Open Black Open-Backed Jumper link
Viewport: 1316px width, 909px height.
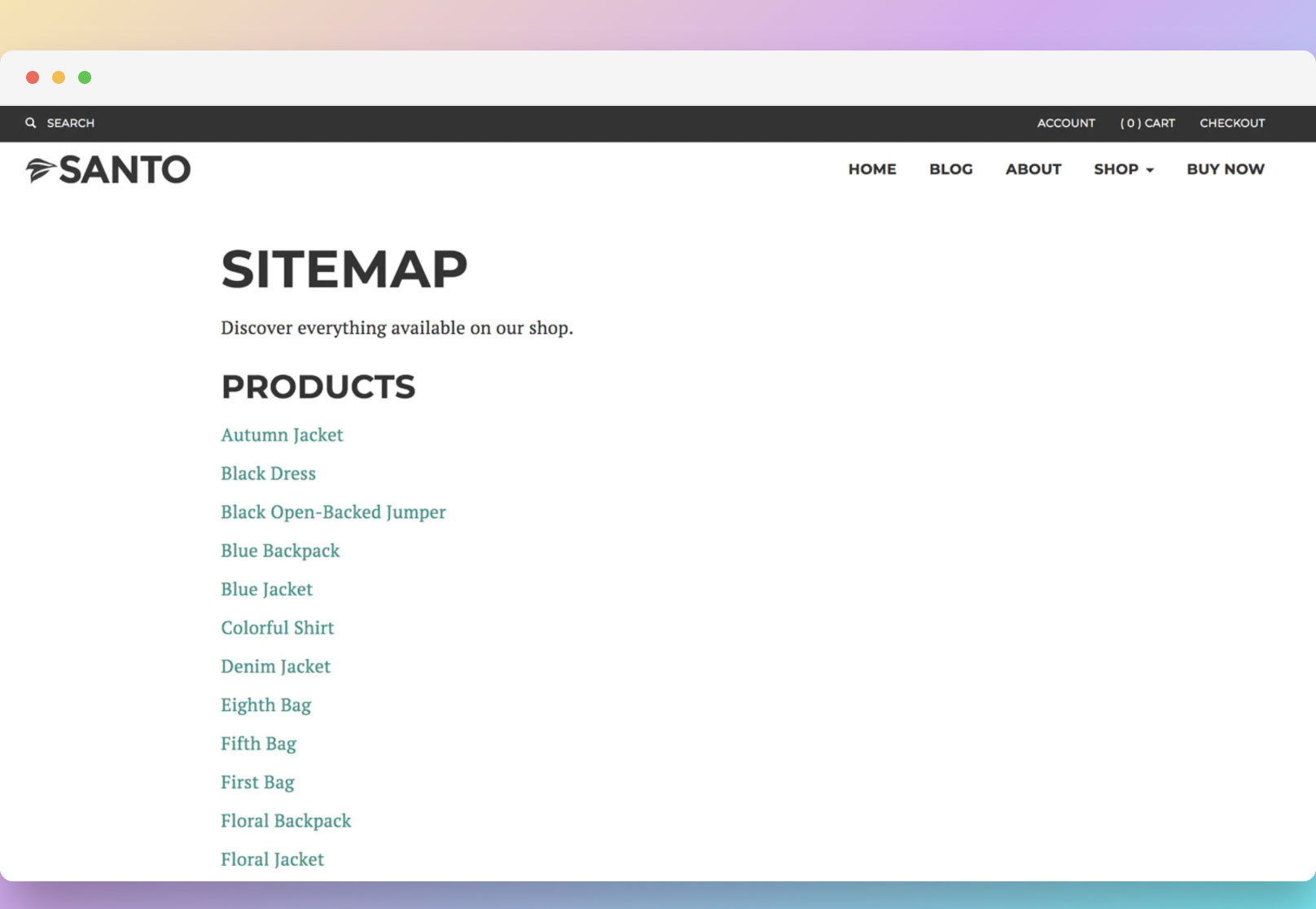pyautogui.click(x=333, y=512)
